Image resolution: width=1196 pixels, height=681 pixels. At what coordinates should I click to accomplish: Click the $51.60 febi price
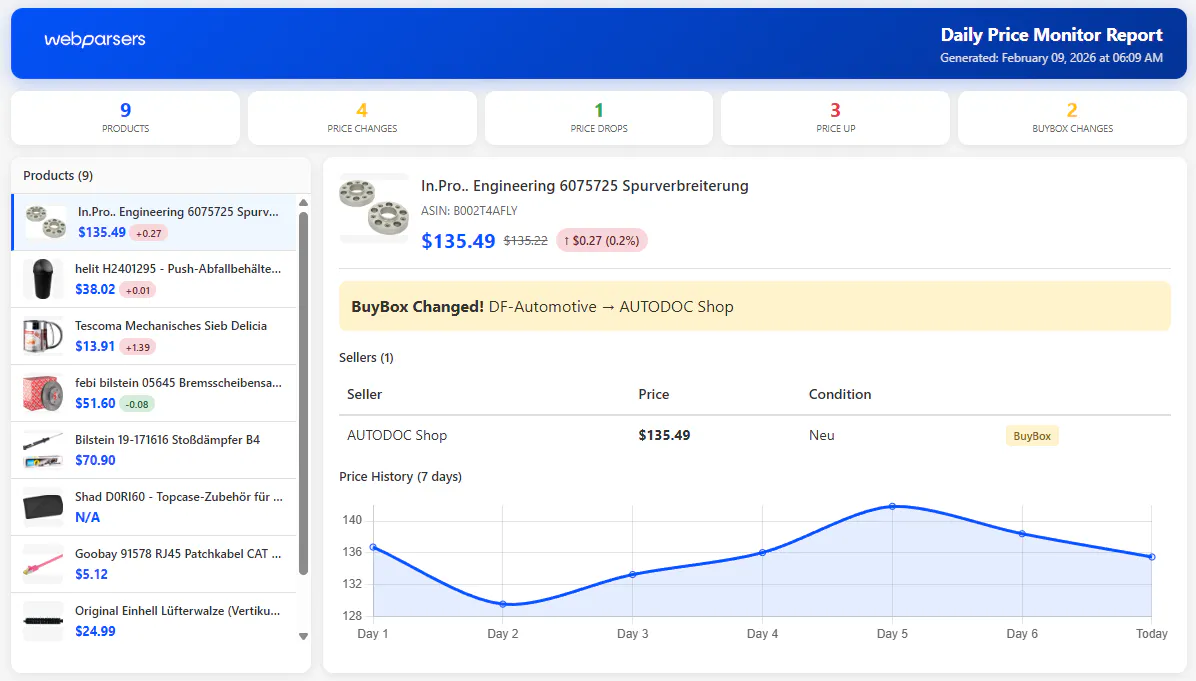[95, 403]
